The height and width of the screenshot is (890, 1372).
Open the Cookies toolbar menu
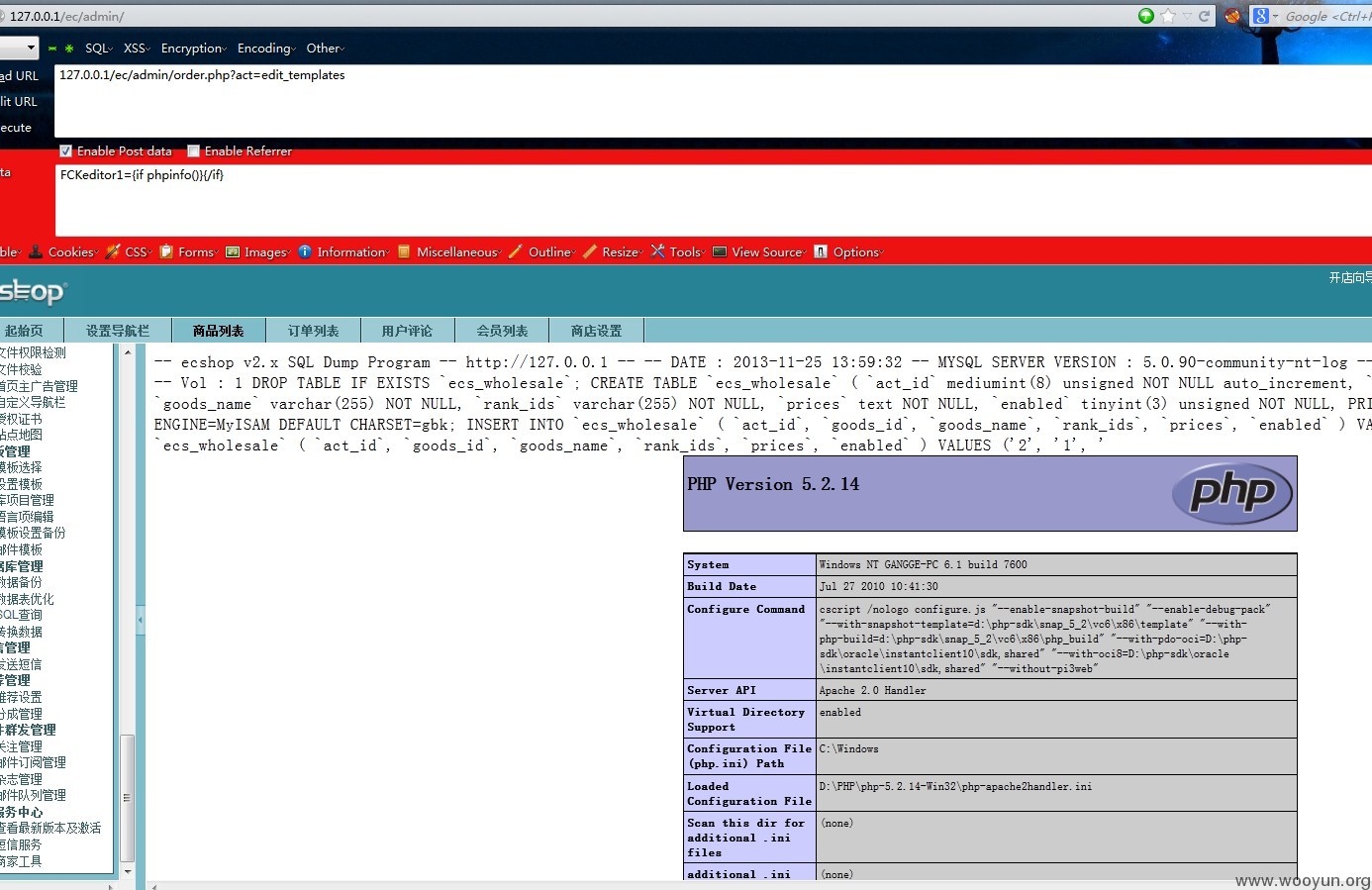click(71, 251)
